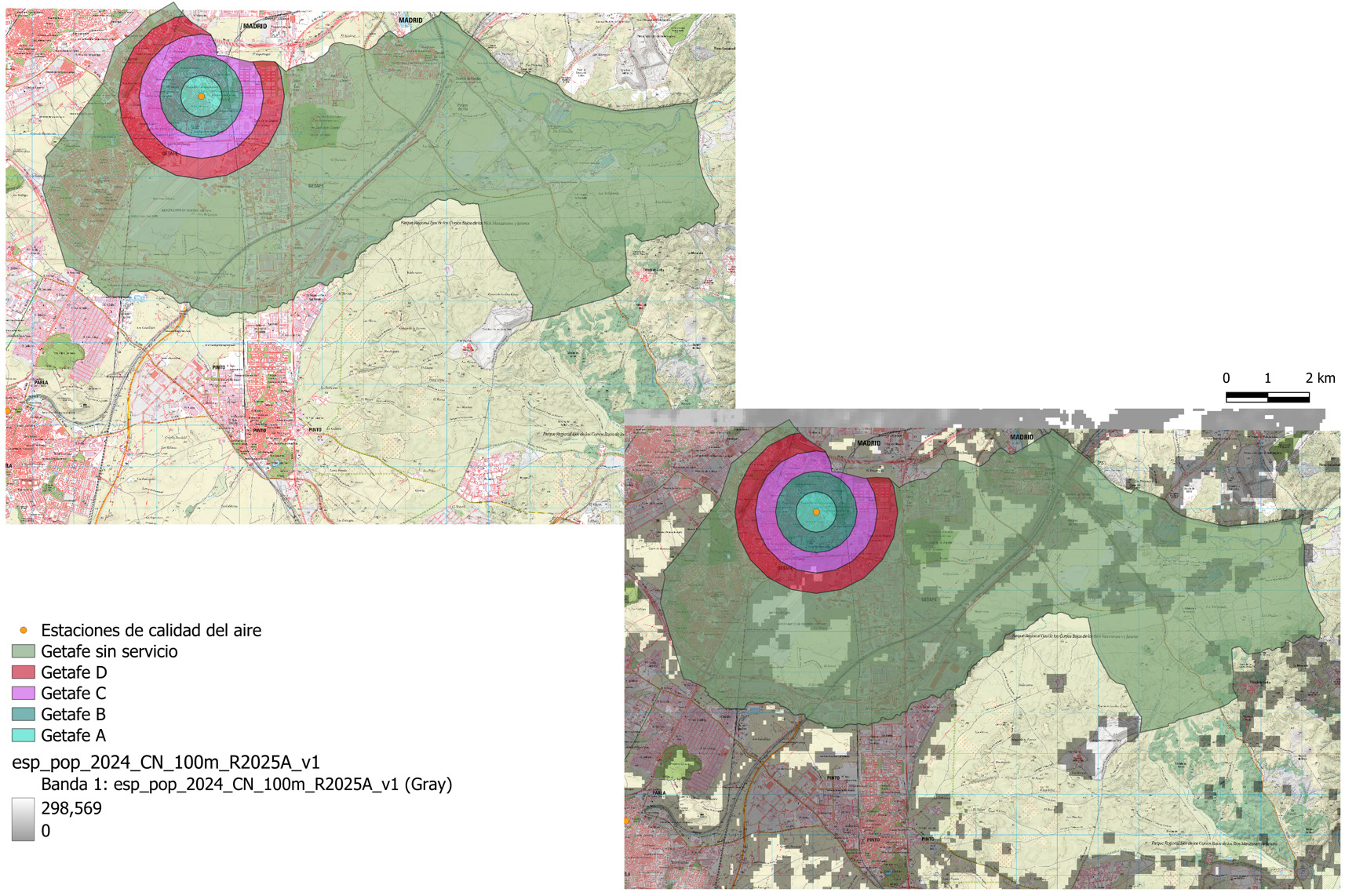
Task: Click the 298,569 maximum value label
Action: [x=71, y=808]
